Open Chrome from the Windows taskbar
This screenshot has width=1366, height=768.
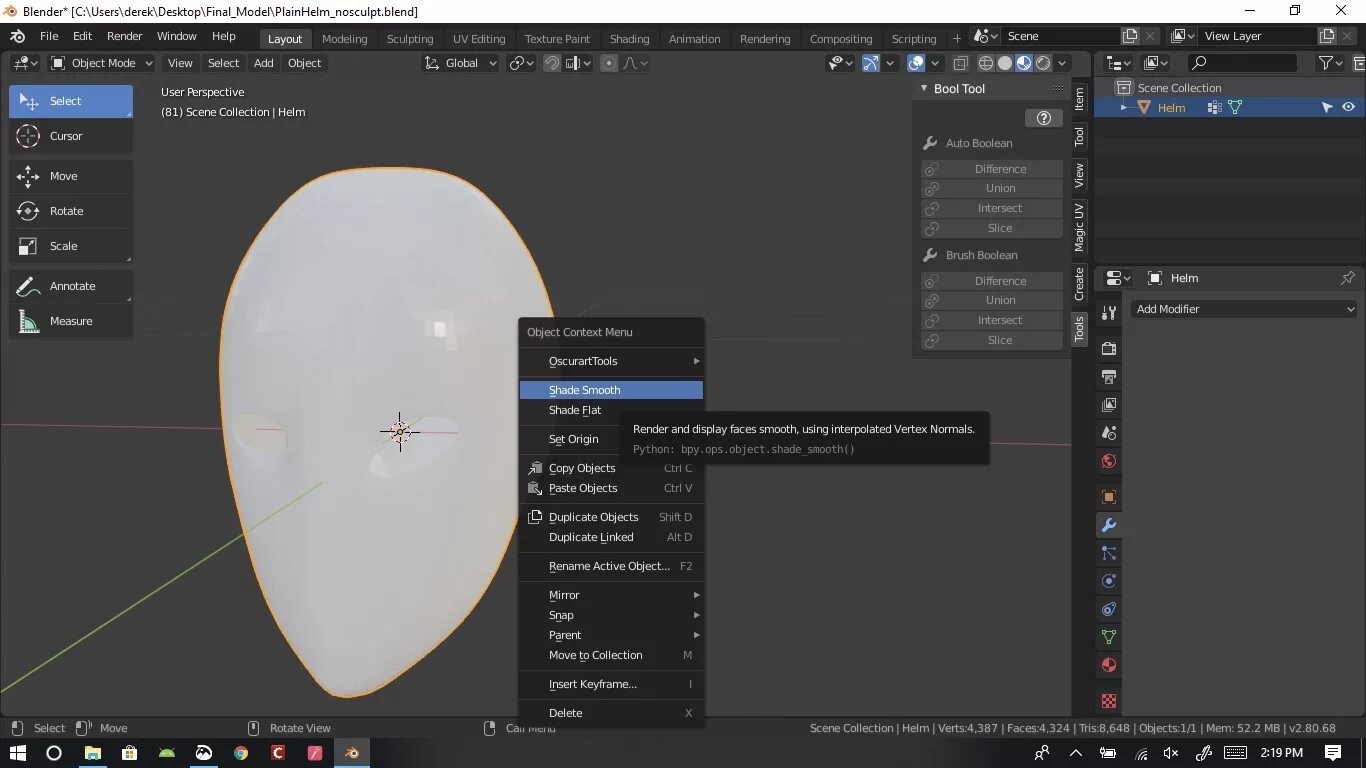241,753
